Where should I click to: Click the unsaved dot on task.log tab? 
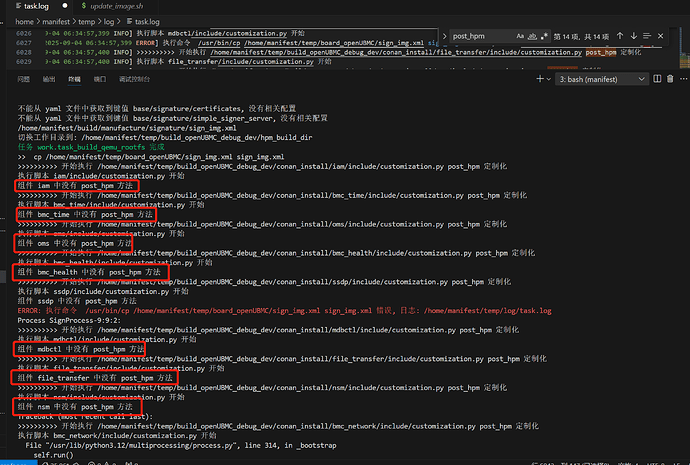coord(65,6)
